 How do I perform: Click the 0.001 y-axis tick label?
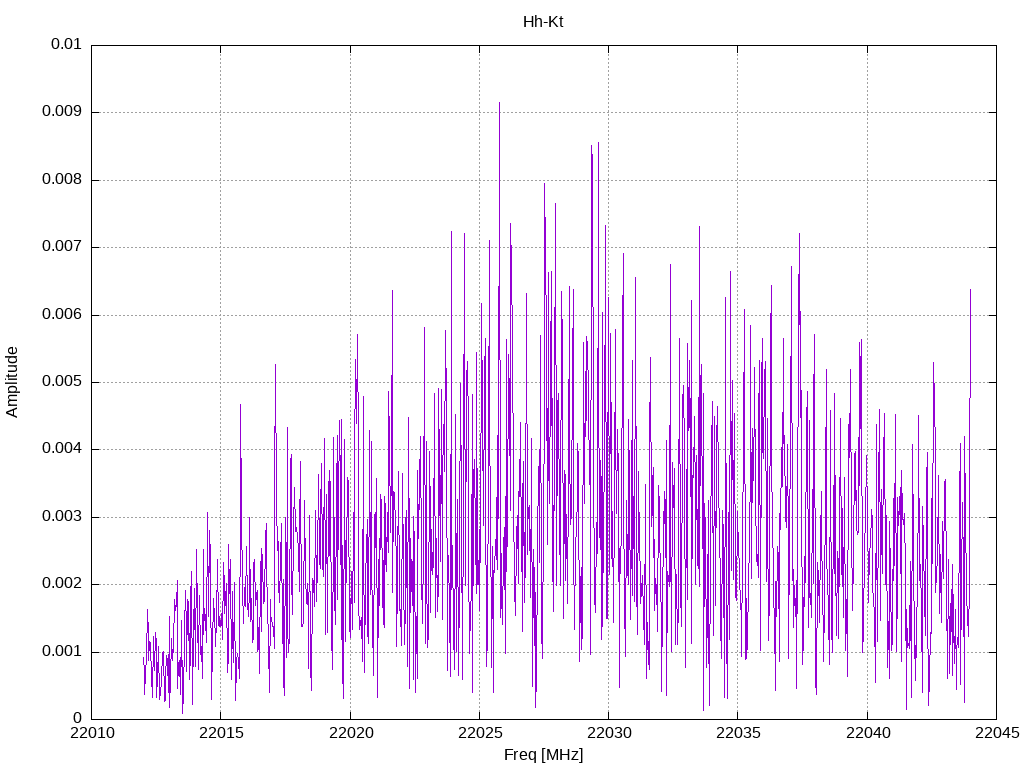62,652
